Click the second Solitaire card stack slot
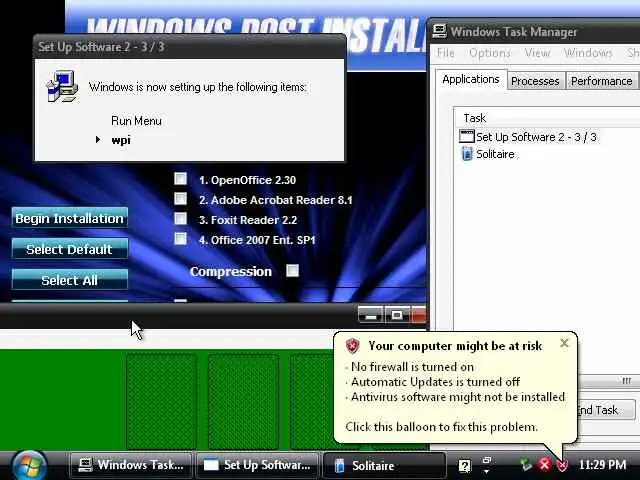 tap(243, 402)
